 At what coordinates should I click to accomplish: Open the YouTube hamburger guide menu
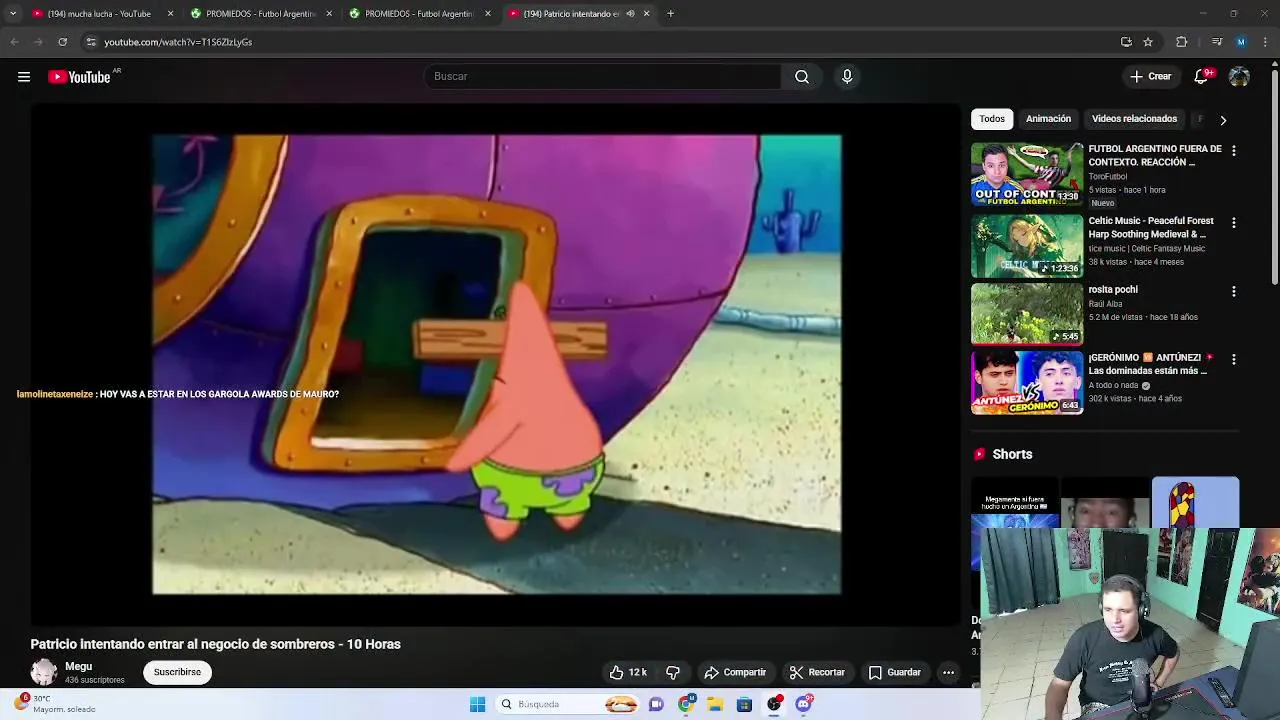pos(24,77)
